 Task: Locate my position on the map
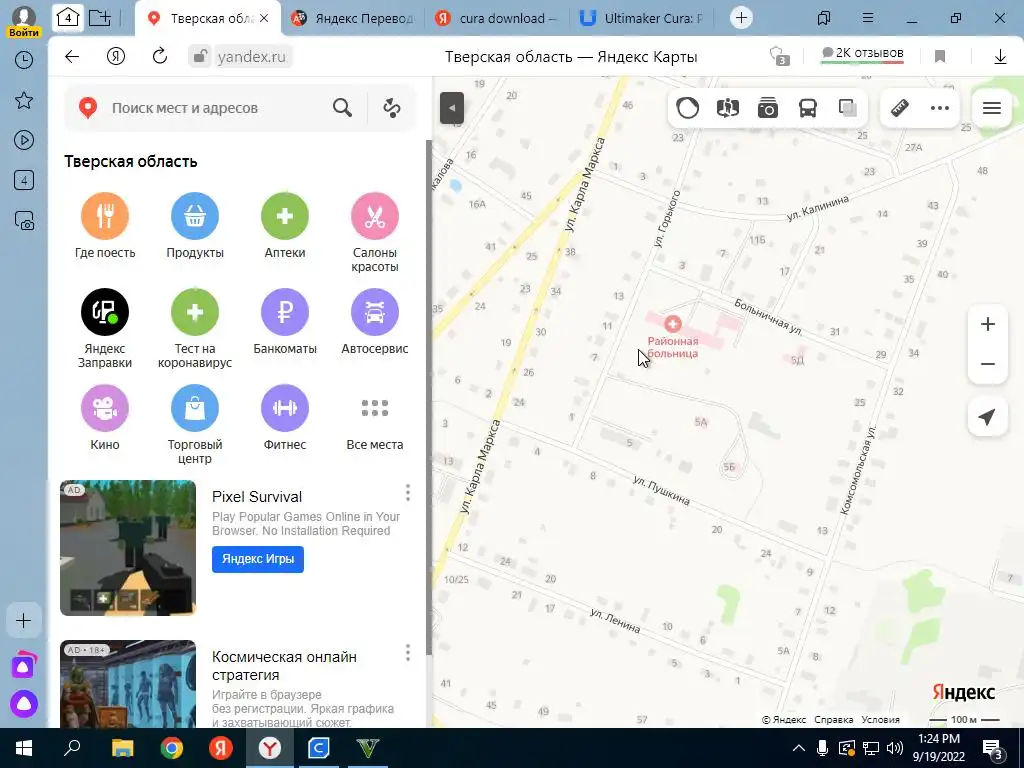point(988,417)
